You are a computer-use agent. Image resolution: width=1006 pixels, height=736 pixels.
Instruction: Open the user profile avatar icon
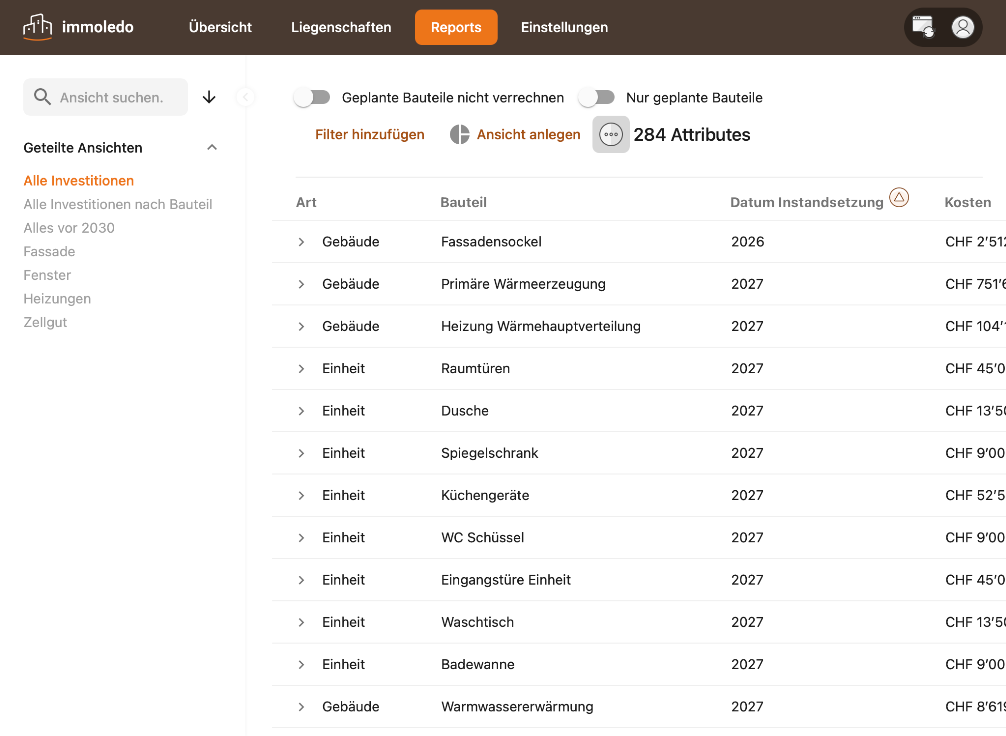(962, 27)
